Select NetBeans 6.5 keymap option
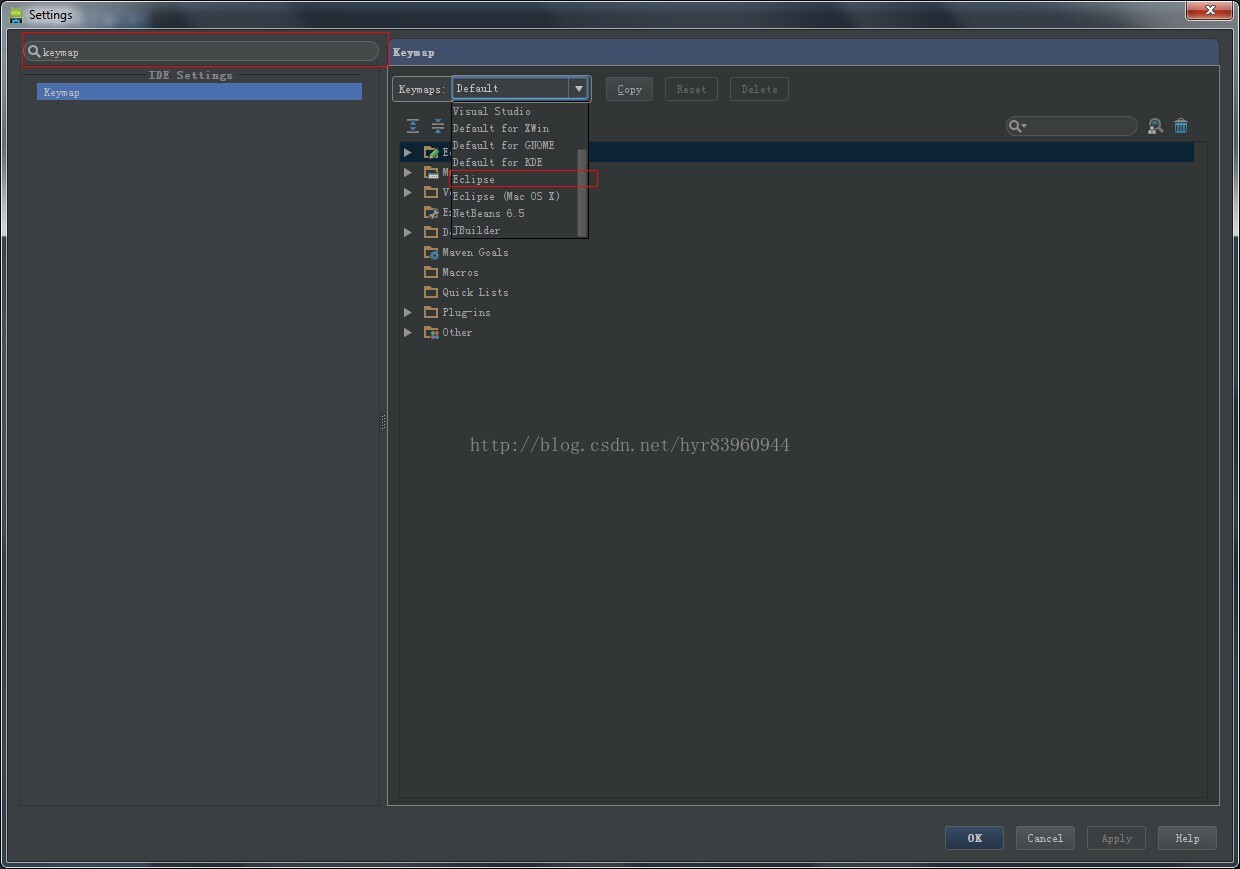Image resolution: width=1240 pixels, height=869 pixels. (515, 213)
